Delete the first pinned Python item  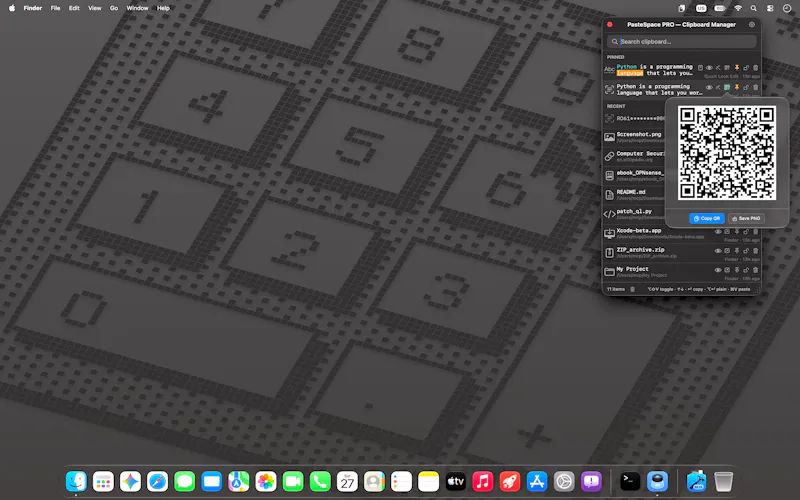pyautogui.click(x=756, y=67)
